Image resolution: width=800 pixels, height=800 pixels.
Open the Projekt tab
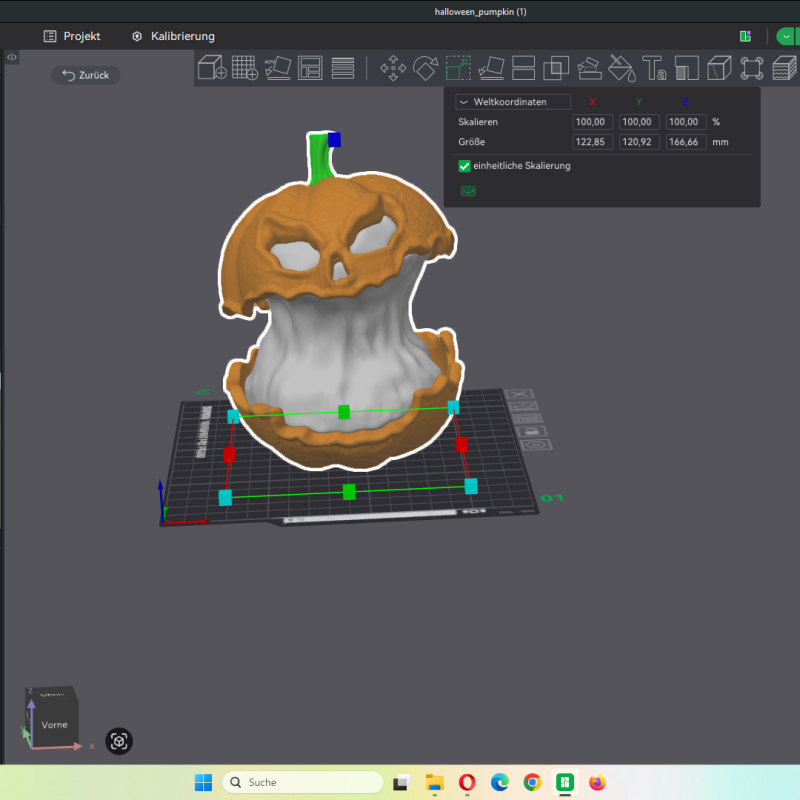(x=72, y=36)
